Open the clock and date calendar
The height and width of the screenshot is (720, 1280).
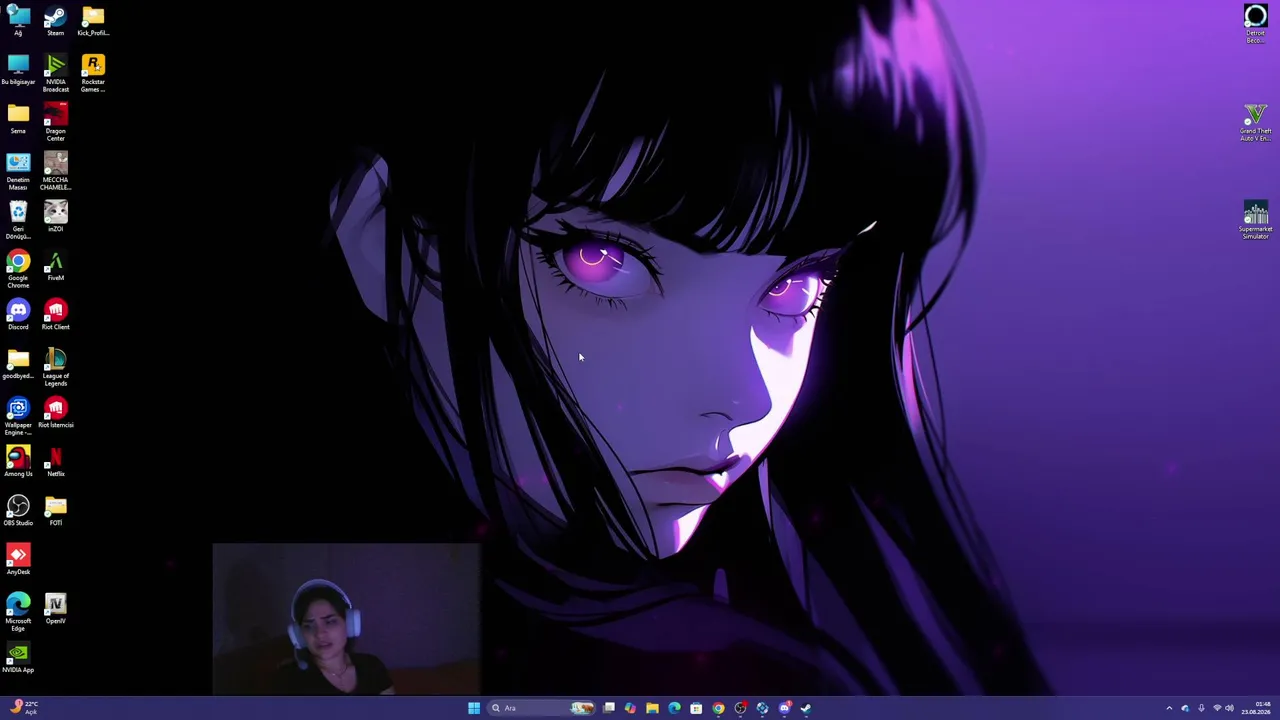(x=1256, y=708)
